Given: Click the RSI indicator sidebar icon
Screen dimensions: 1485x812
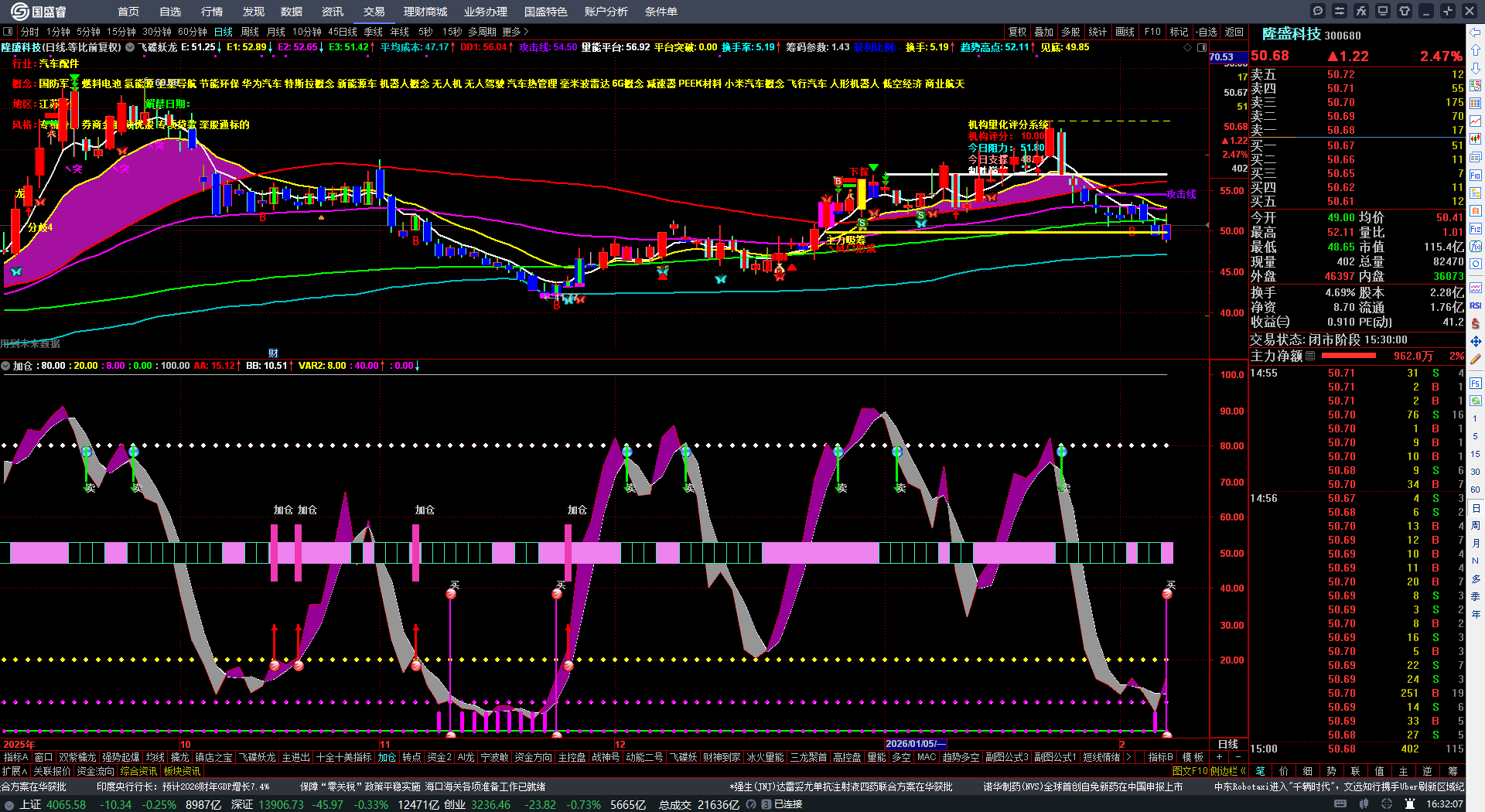Looking at the screenshot, I should coord(1476,305).
